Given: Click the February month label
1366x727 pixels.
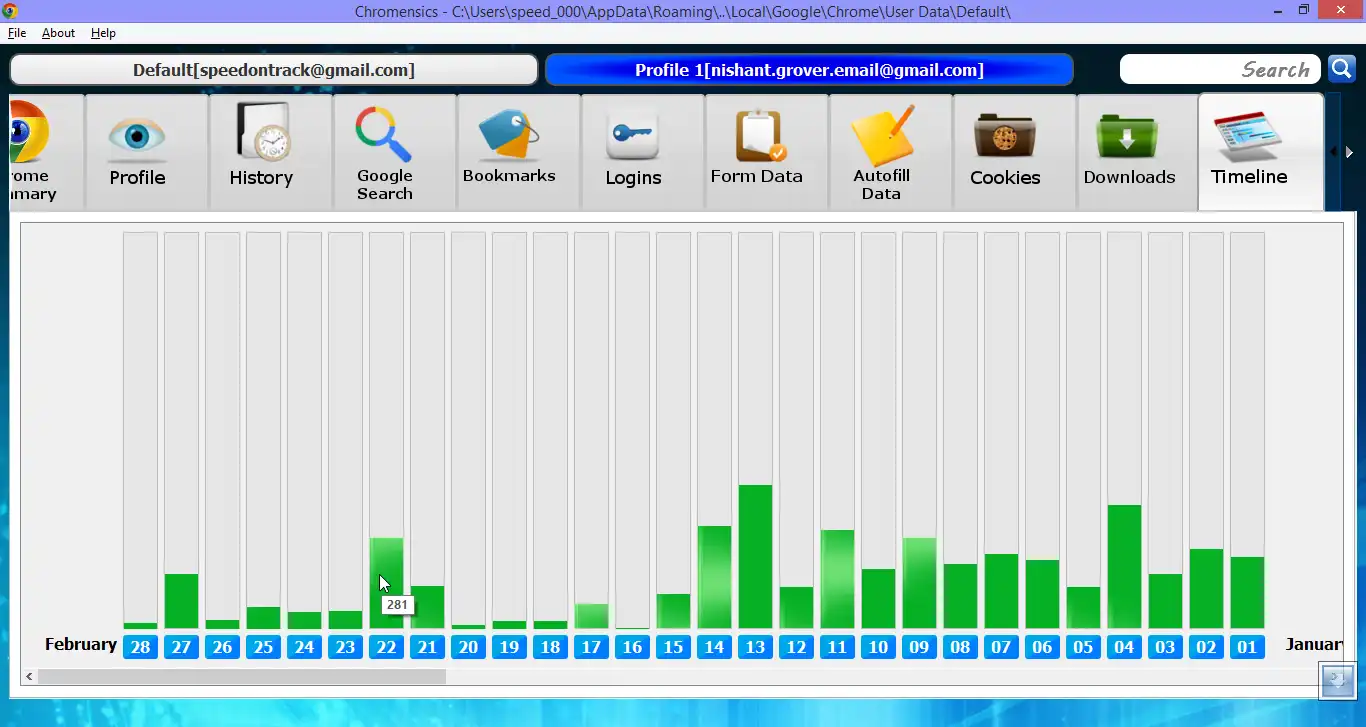Looking at the screenshot, I should click(81, 645).
